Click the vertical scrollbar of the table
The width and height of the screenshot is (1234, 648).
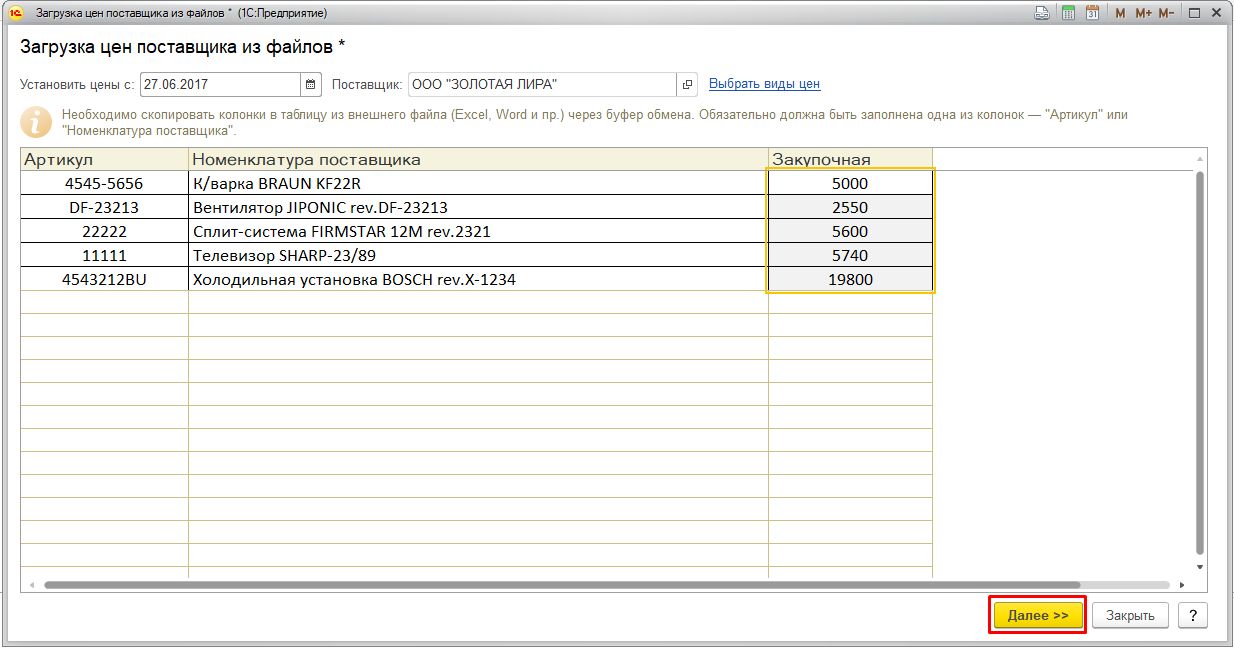[1200, 360]
